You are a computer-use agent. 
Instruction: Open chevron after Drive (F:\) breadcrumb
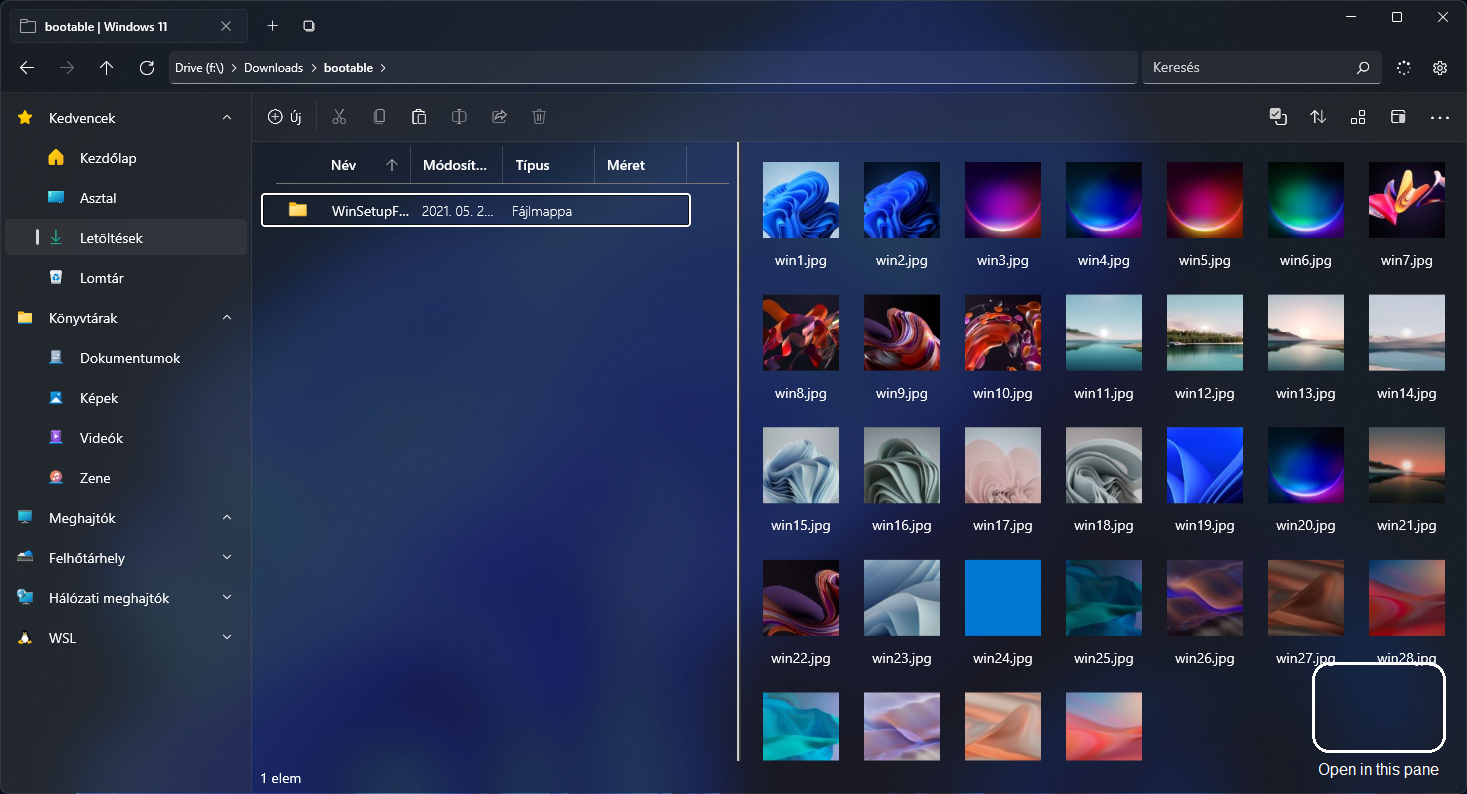click(x=234, y=68)
